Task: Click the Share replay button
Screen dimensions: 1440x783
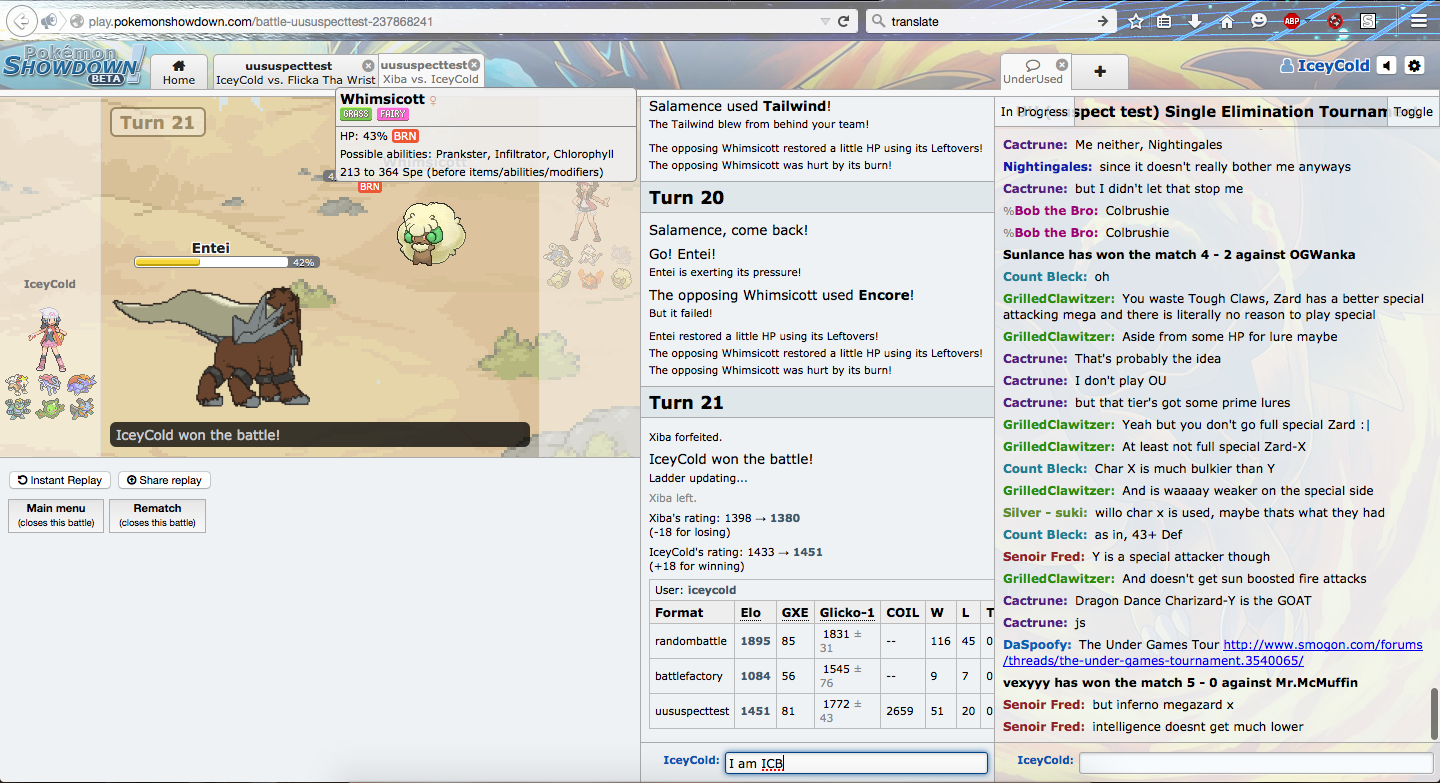Action: 164,480
